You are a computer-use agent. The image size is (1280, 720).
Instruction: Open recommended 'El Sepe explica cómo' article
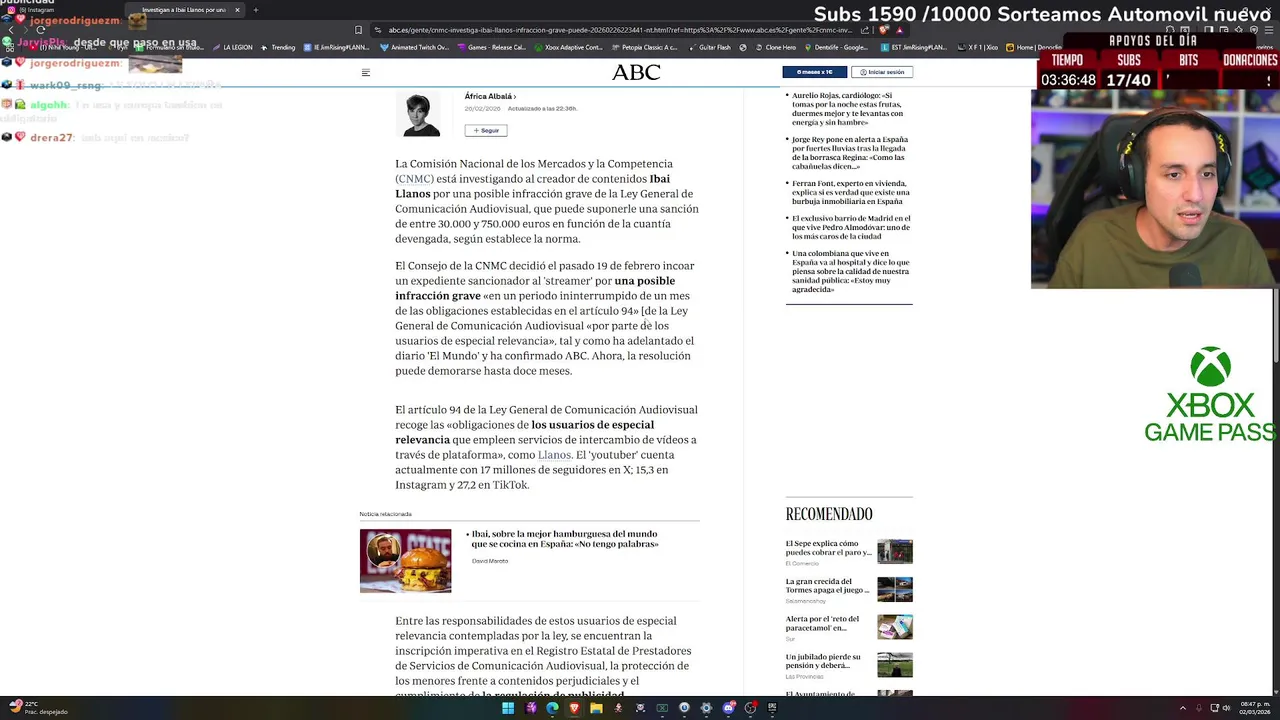coord(829,548)
